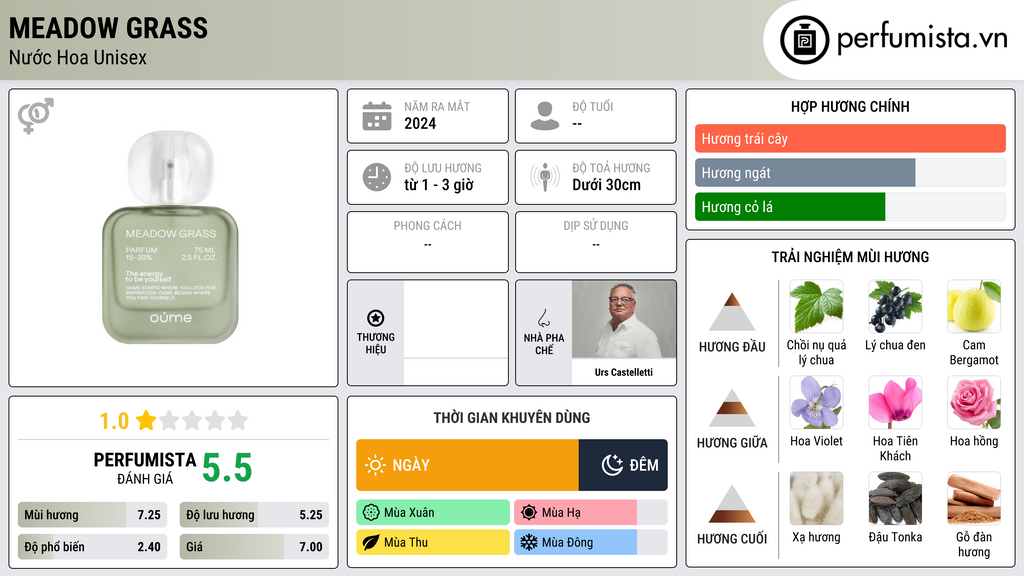Click the MEADOW GRASS title heading
The height and width of the screenshot is (576, 1024).
(x=108, y=28)
